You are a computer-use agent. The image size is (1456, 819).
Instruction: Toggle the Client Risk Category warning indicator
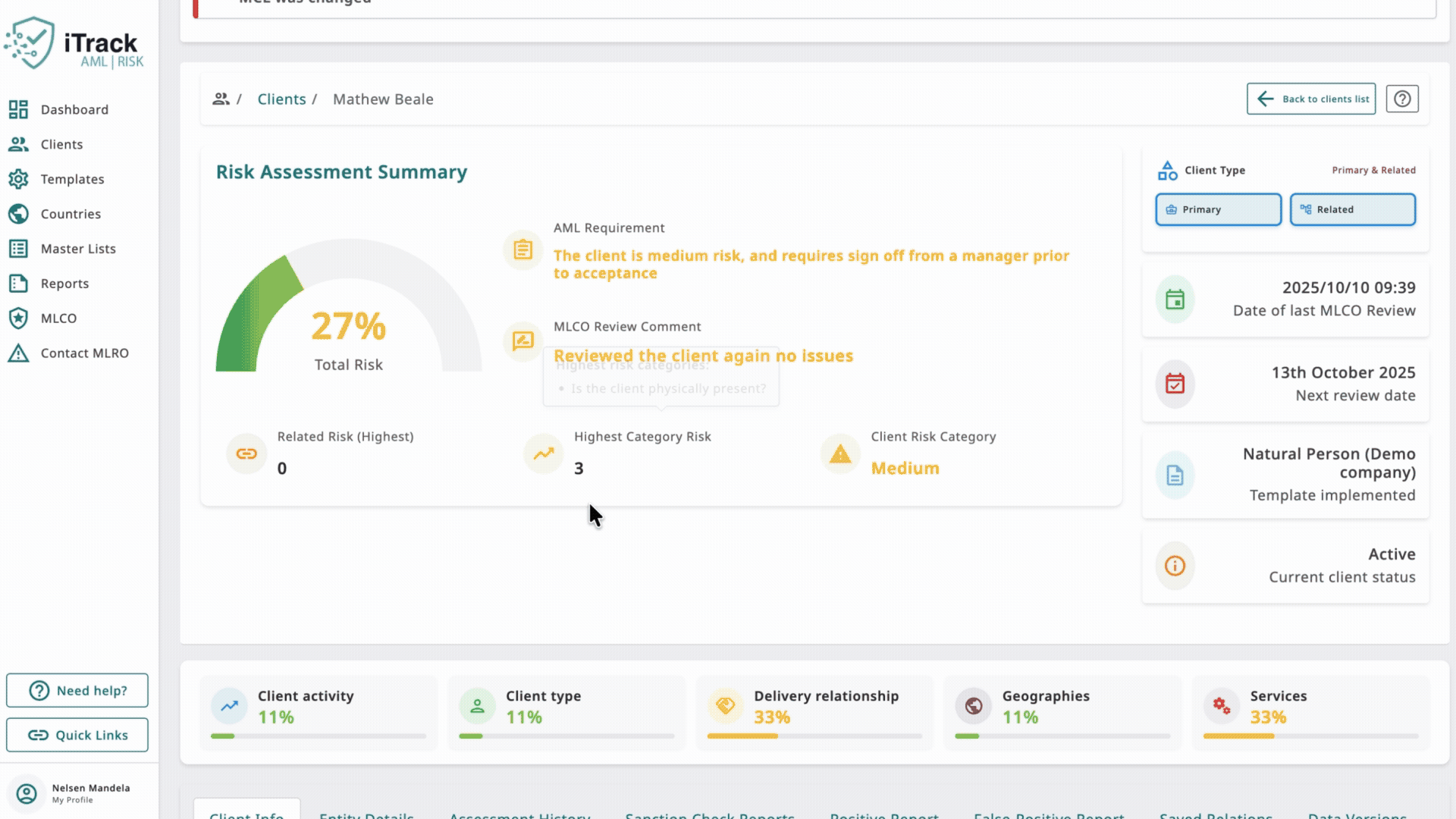tap(839, 453)
